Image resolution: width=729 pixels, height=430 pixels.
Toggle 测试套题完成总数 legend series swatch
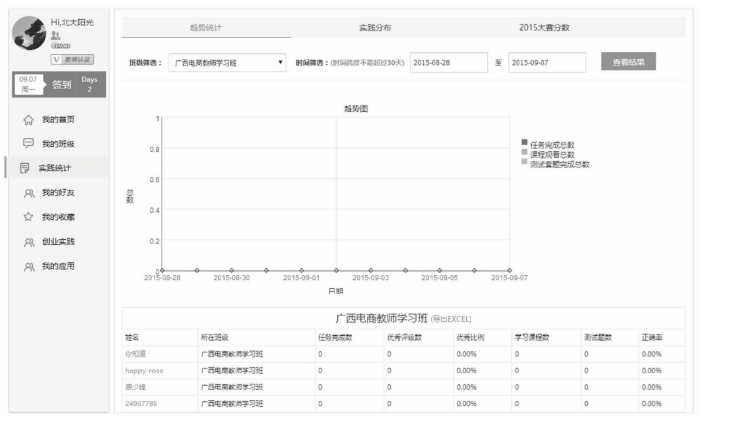tap(524, 161)
